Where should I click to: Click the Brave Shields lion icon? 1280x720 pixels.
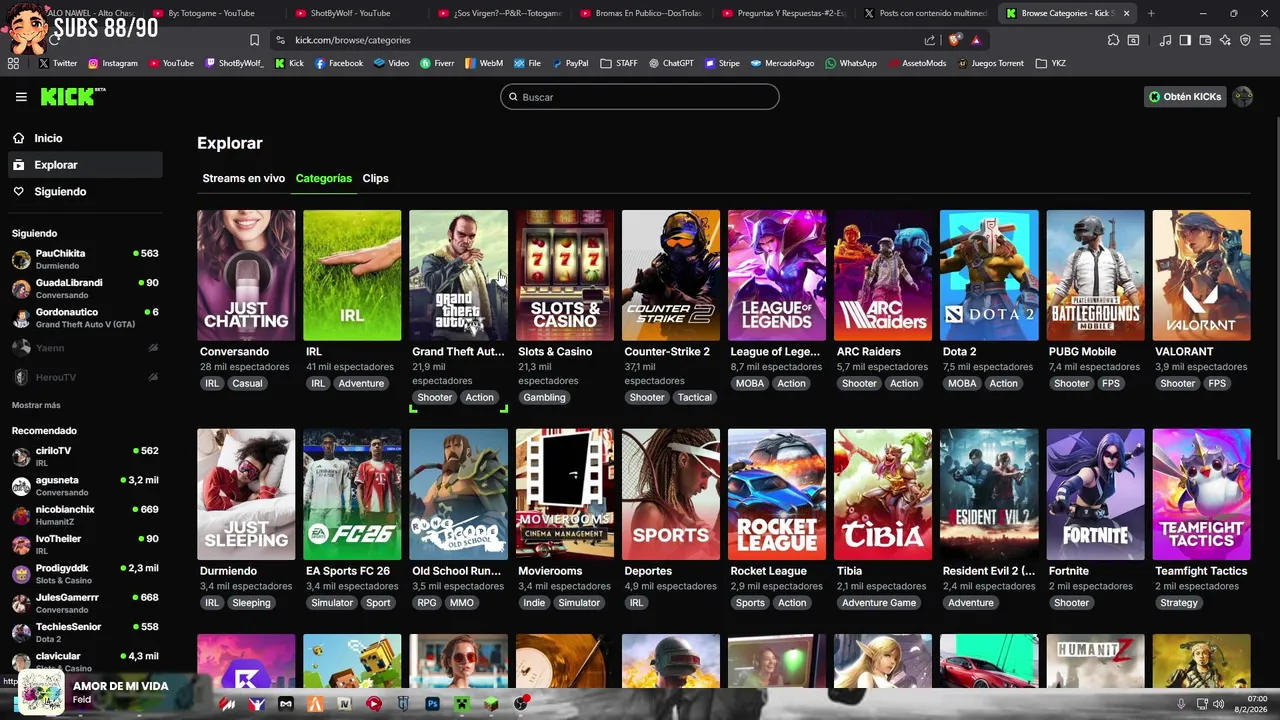click(955, 40)
